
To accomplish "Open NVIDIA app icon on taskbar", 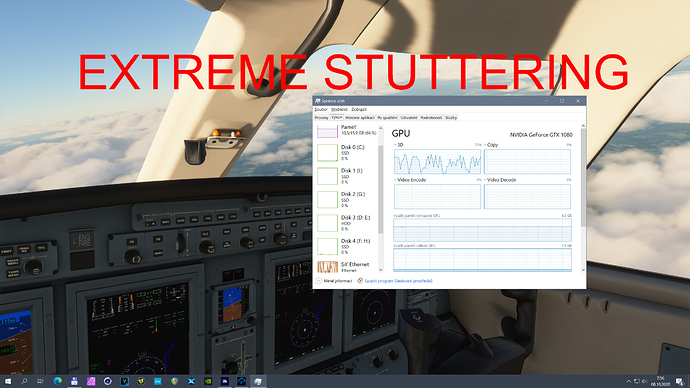I will (x=208, y=381).
